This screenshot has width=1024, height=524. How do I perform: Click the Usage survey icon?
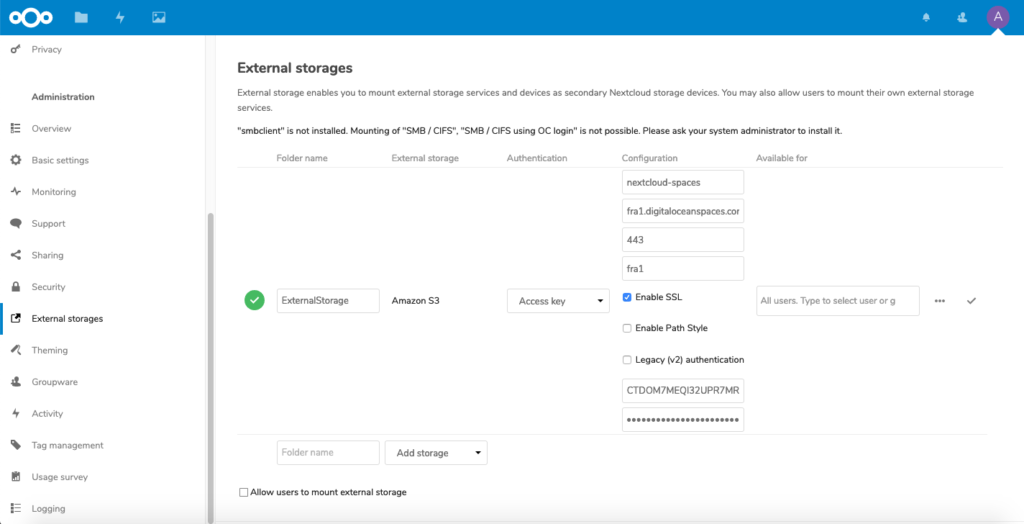coord(16,477)
